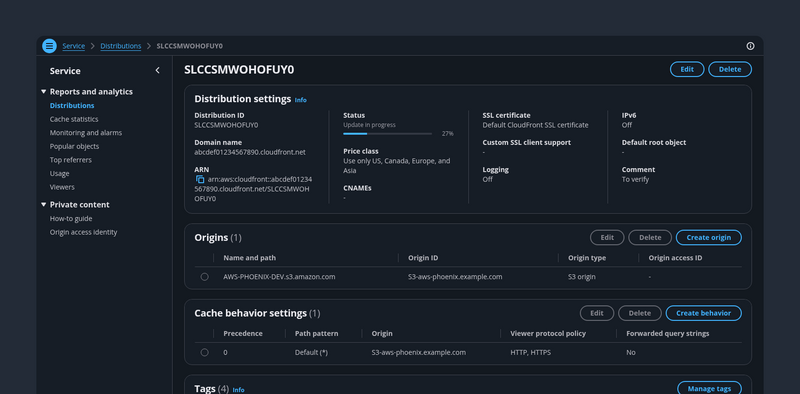This screenshot has width=800, height=394.
Task: Open Info link beside Distribution settings
Action: click(301, 100)
